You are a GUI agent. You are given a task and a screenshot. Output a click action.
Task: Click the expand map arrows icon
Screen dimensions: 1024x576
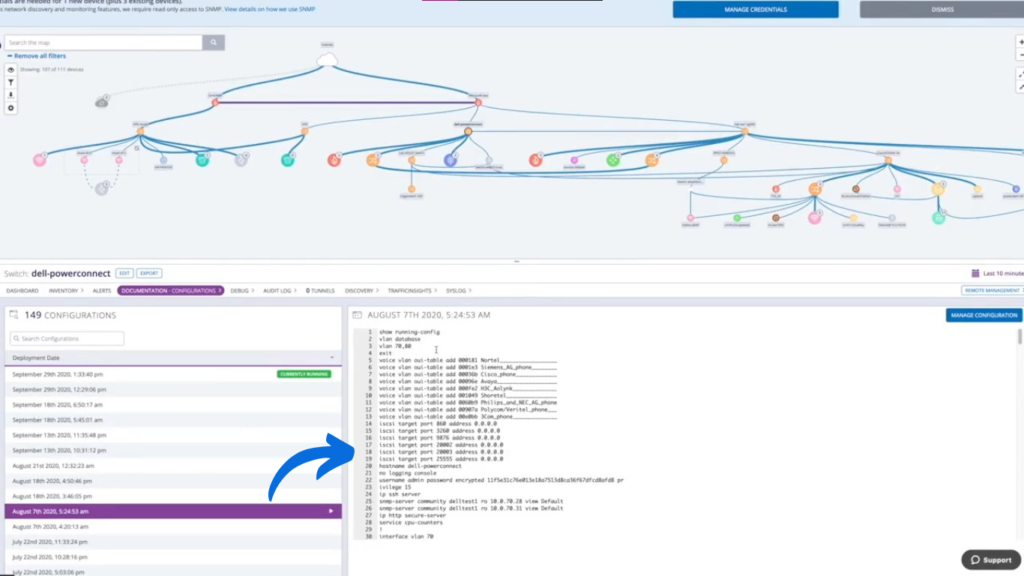(x=1021, y=75)
